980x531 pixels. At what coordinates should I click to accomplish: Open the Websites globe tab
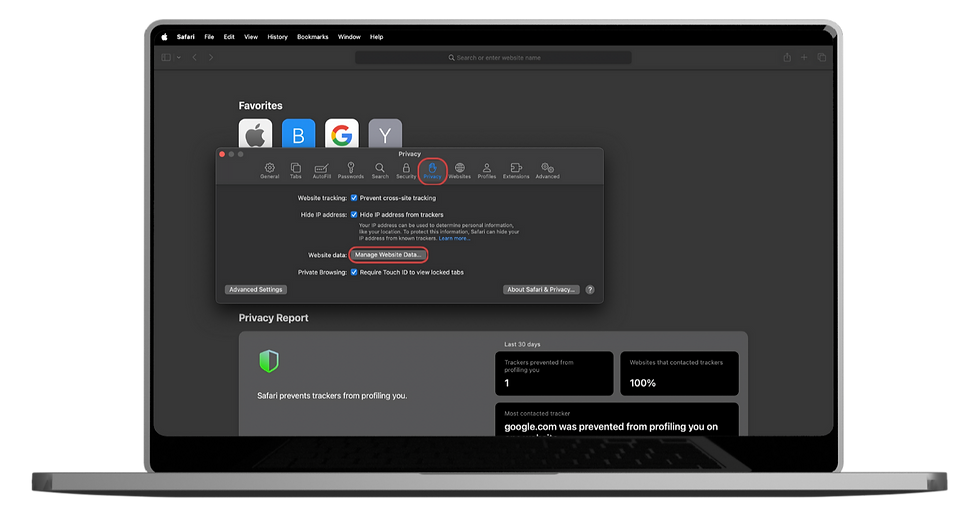point(459,171)
